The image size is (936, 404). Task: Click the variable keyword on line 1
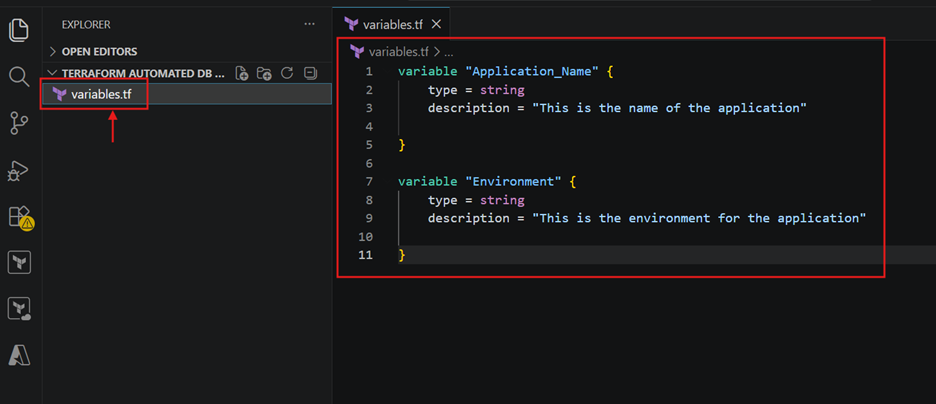tap(427, 72)
